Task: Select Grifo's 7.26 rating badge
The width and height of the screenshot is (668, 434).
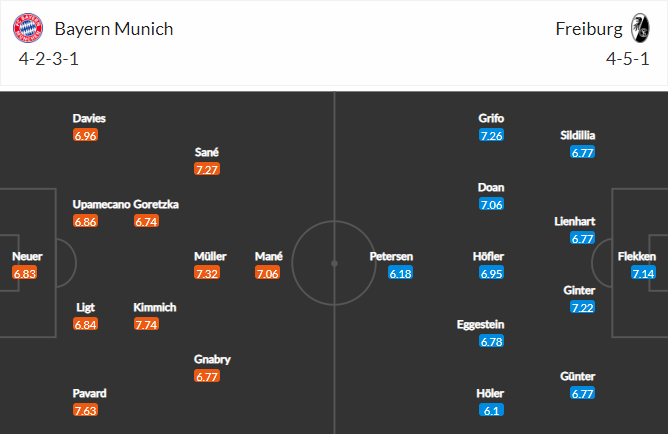Action: [x=492, y=135]
